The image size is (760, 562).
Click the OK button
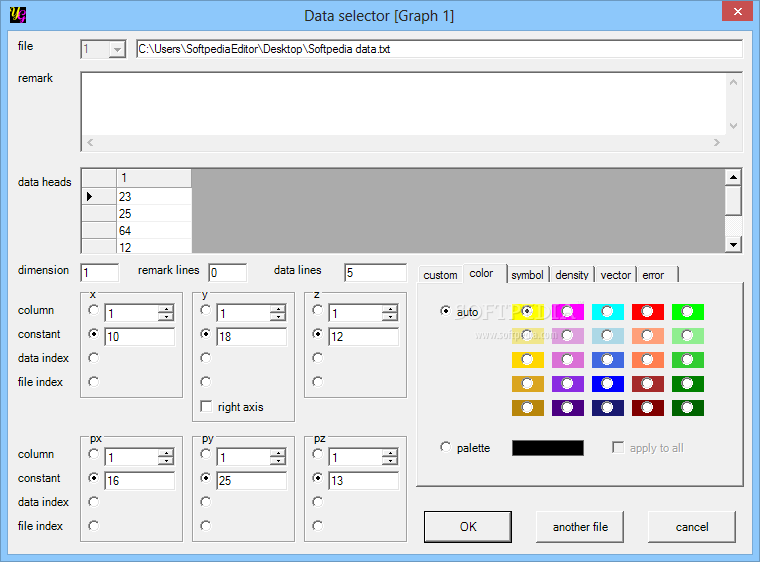pyautogui.click(x=468, y=527)
